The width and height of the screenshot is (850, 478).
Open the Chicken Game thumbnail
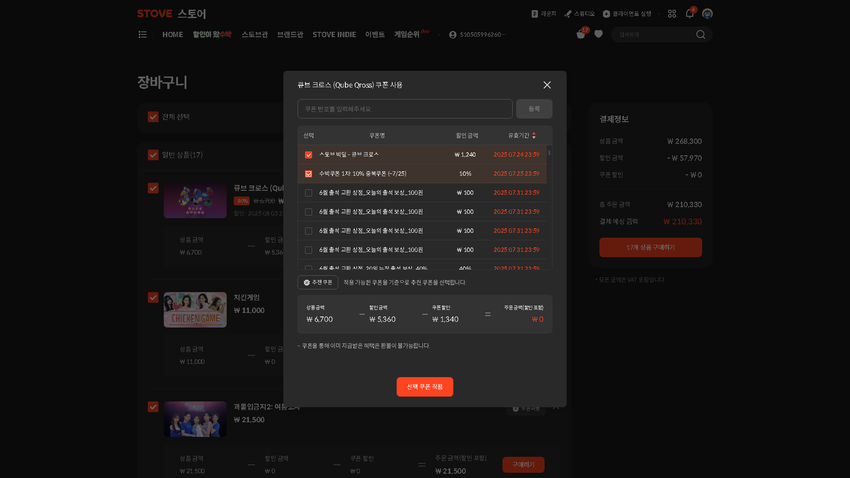tap(195, 310)
